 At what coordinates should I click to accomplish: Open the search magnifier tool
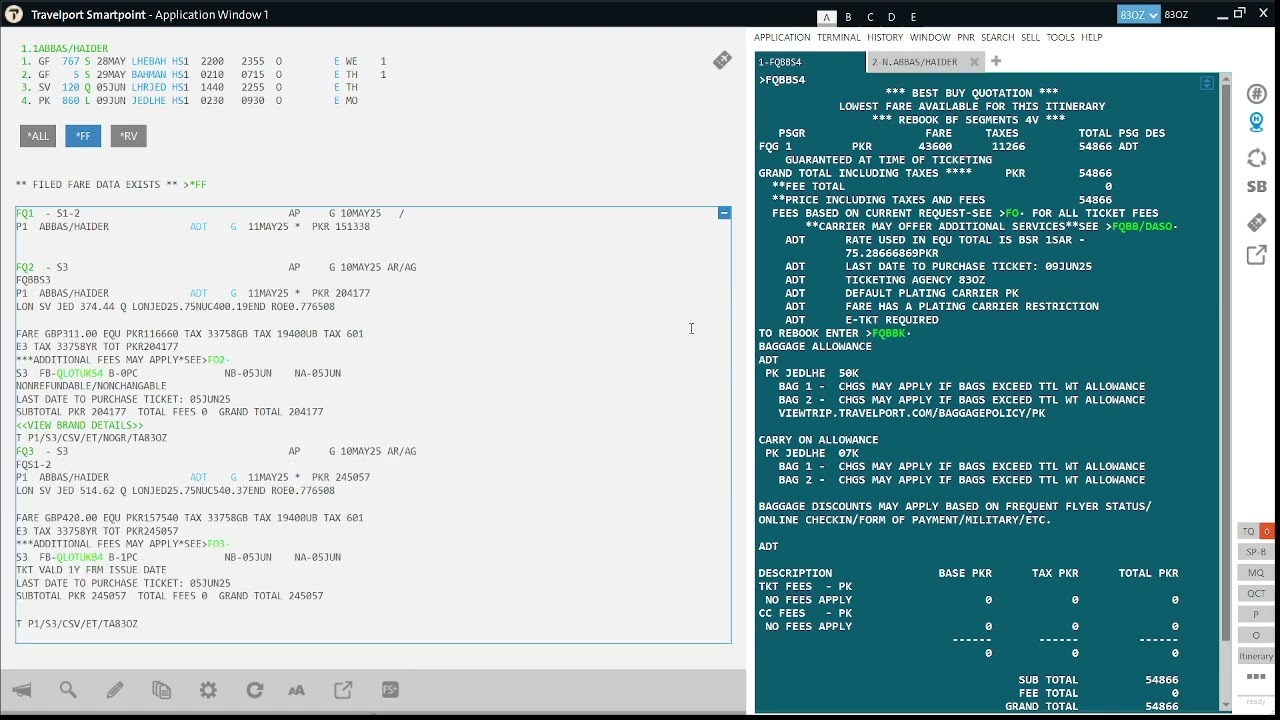[x=68, y=690]
